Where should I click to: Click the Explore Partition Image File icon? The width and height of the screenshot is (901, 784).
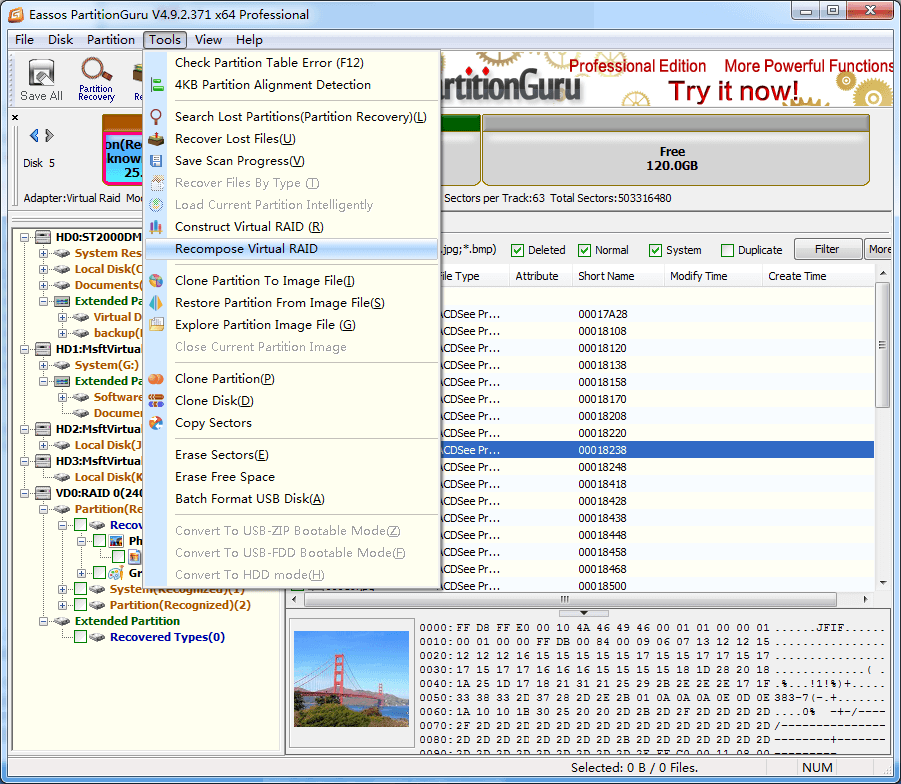tap(156, 325)
